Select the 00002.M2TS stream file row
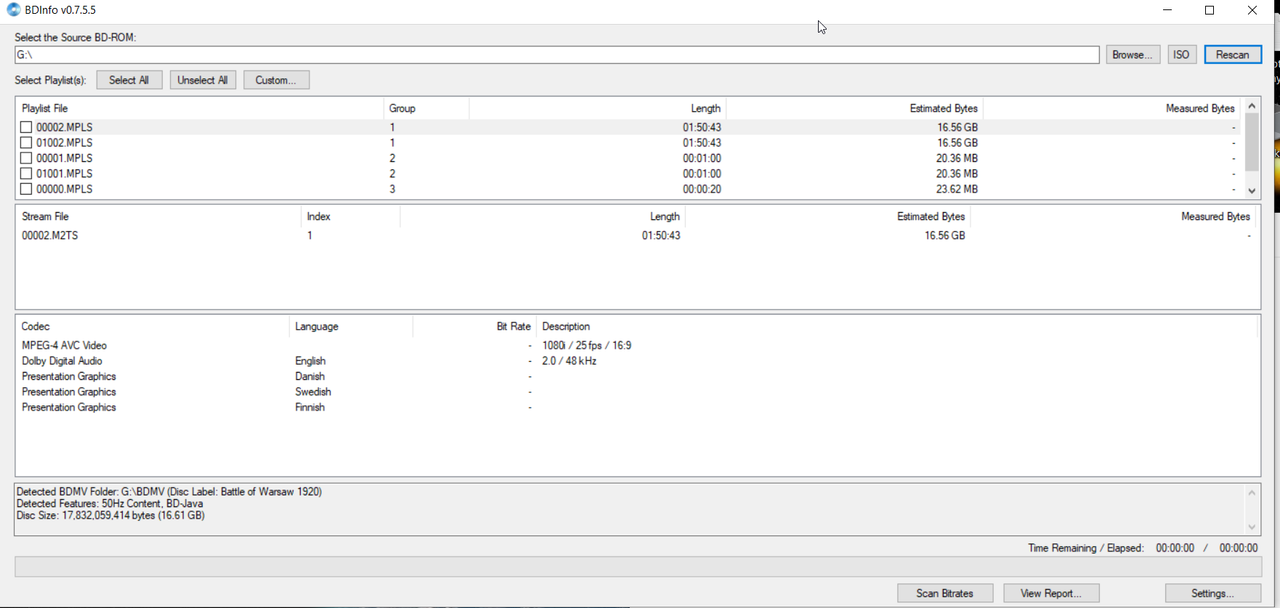Screen dimensions: 1280x608 click(638, 235)
